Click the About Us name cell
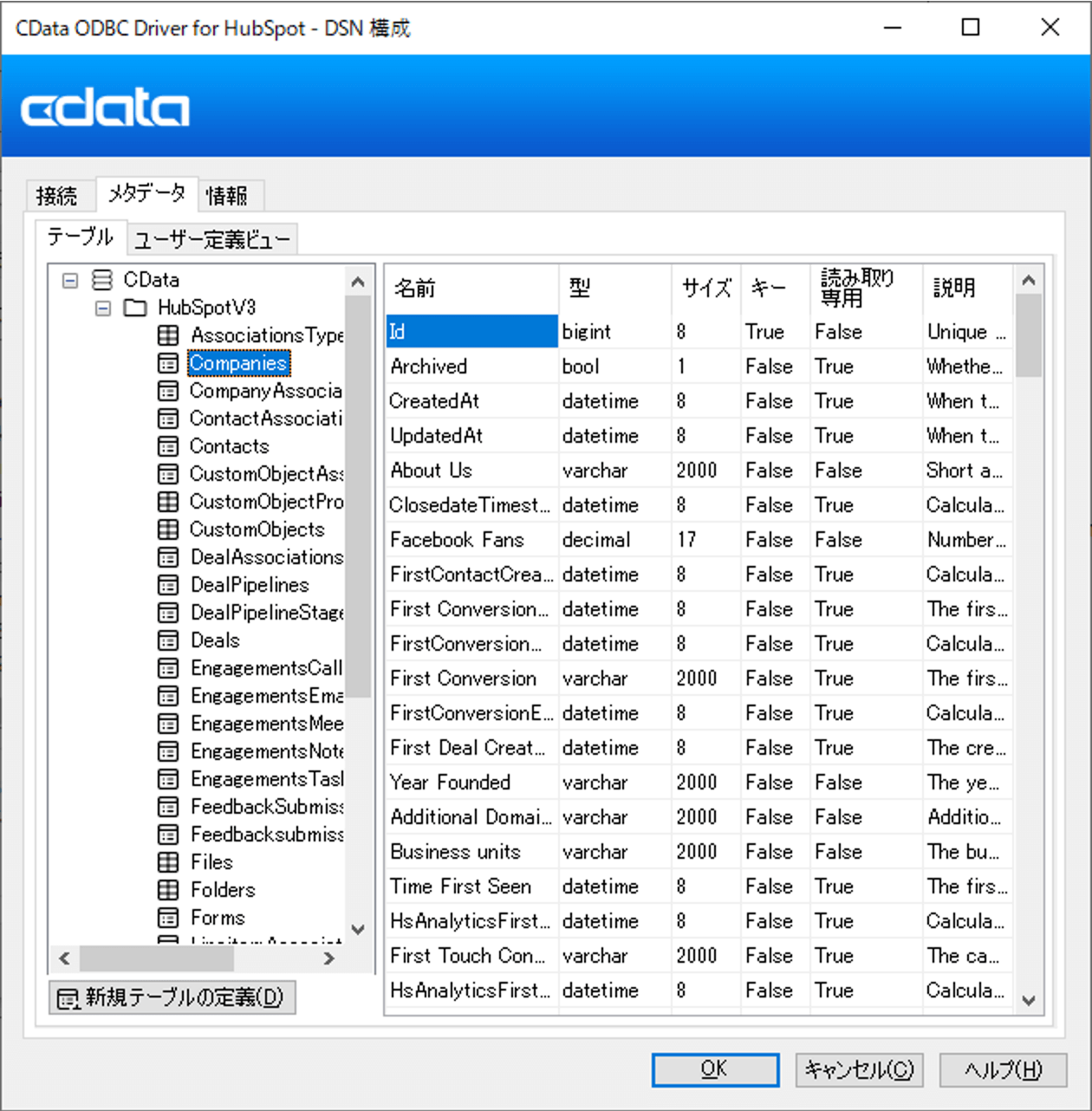This screenshot has width=1092, height=1111. [x=472, y=471]
